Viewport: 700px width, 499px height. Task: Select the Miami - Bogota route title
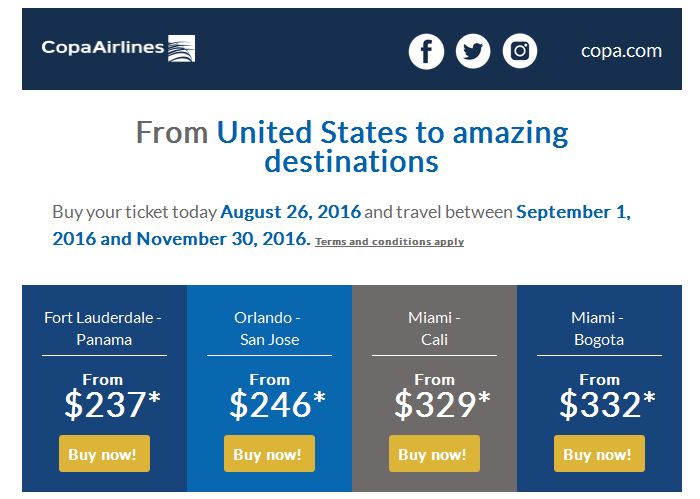tap(598, 329)
